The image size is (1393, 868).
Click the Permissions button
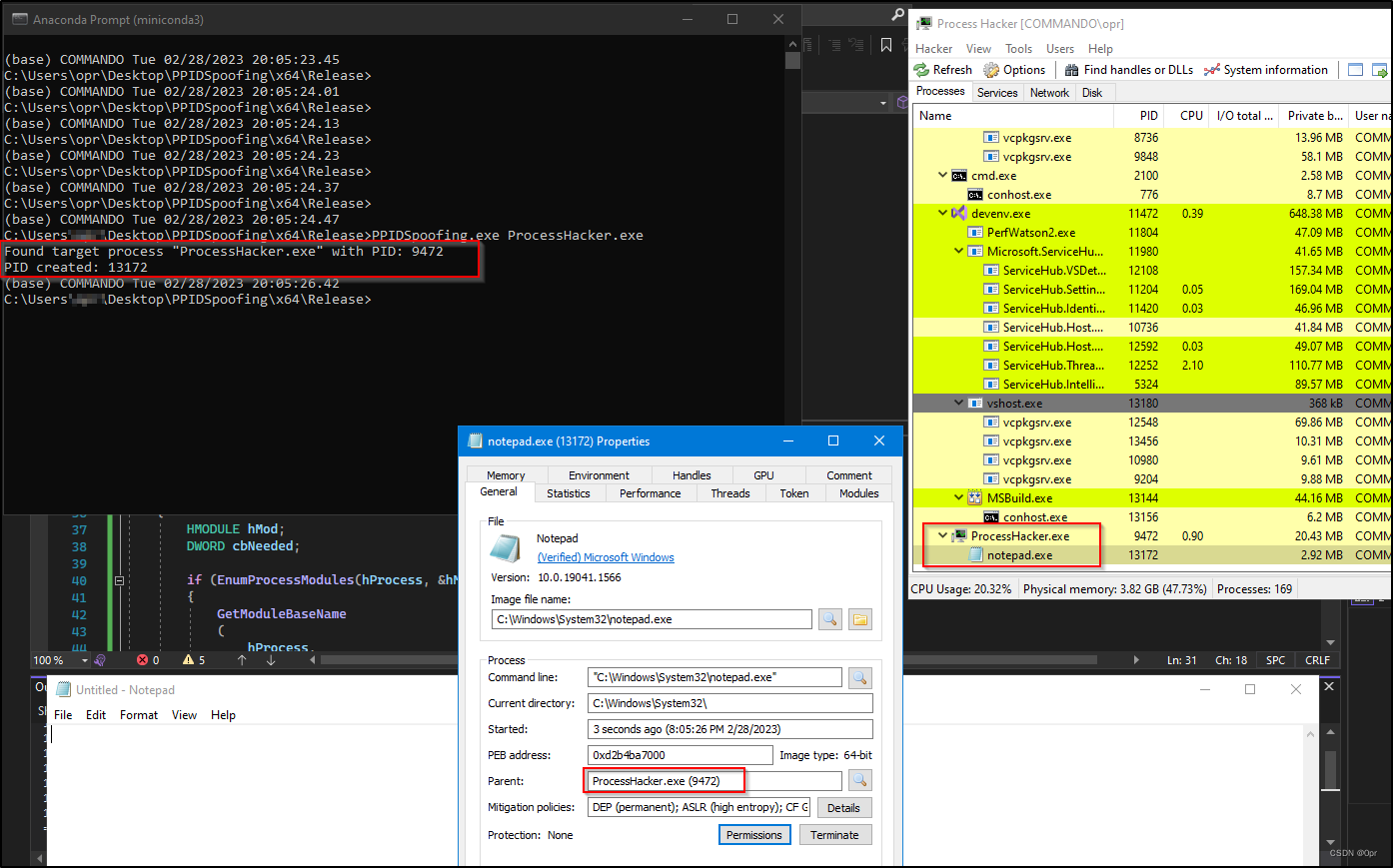[754, 835]
